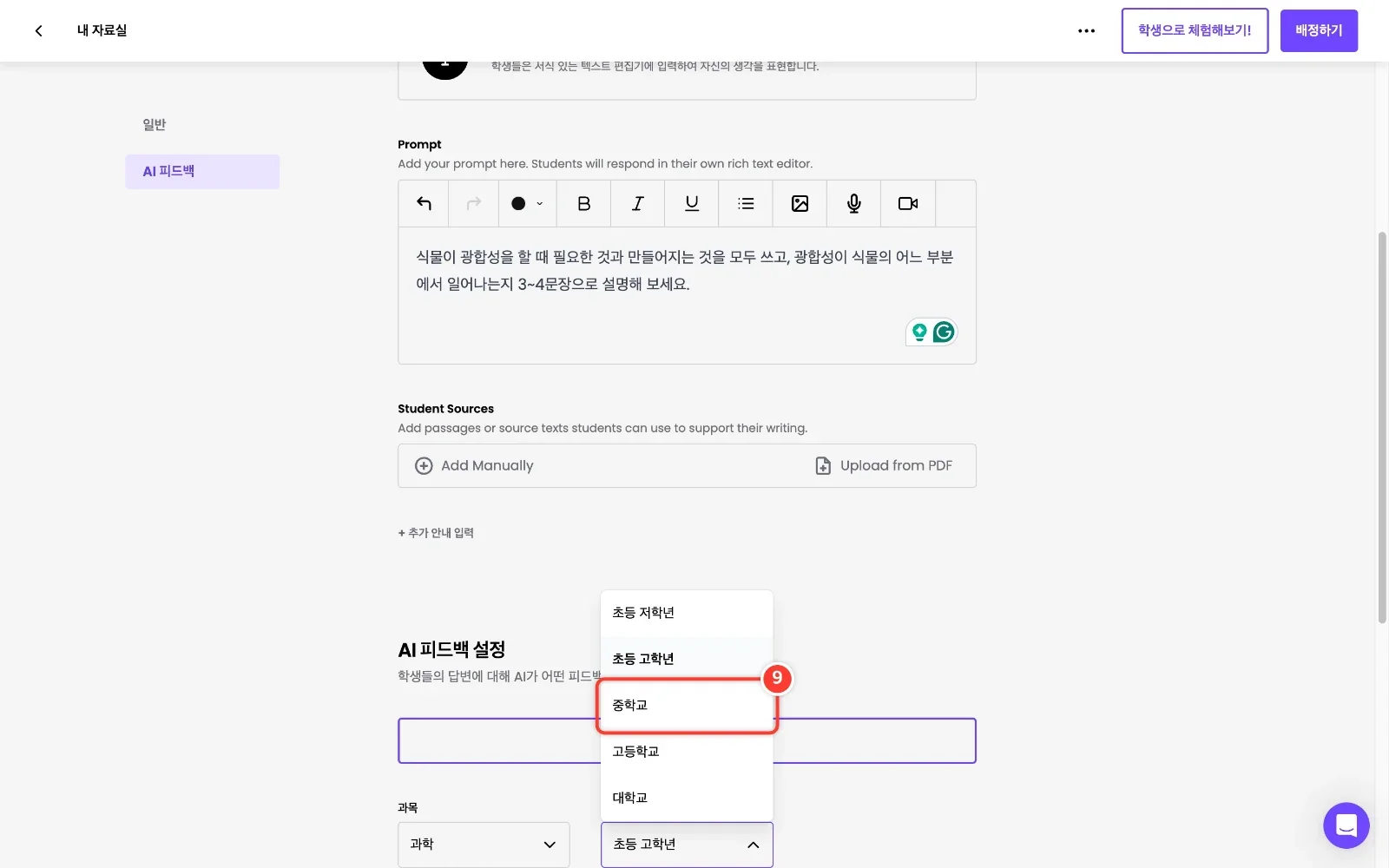The image size is (1389, 868).
Task: Choose 초등 고학년 option in dropdown list
Action: pyautogui.click(x=687, y=659)
